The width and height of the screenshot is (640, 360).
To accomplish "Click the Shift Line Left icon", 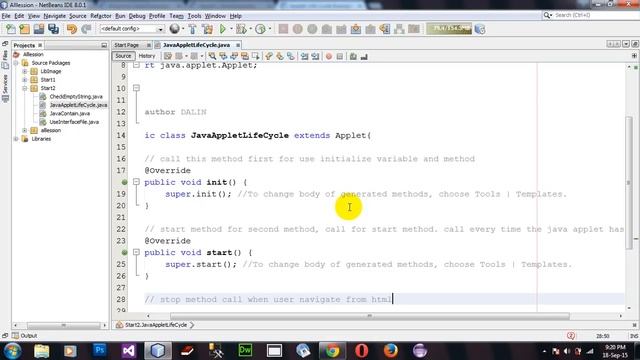I will pyautogui.click(x=304, y=56).
